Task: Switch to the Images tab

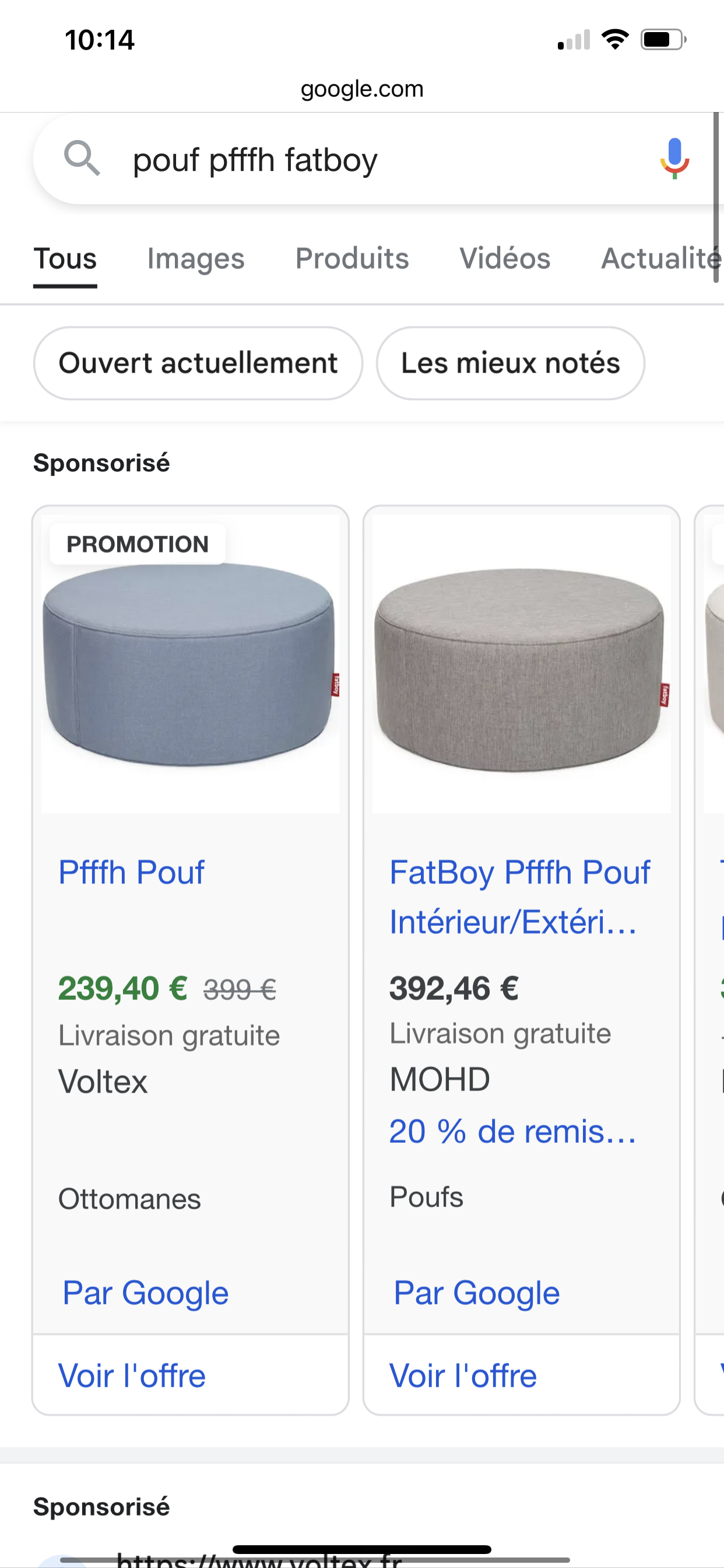Action: [195, 258]
